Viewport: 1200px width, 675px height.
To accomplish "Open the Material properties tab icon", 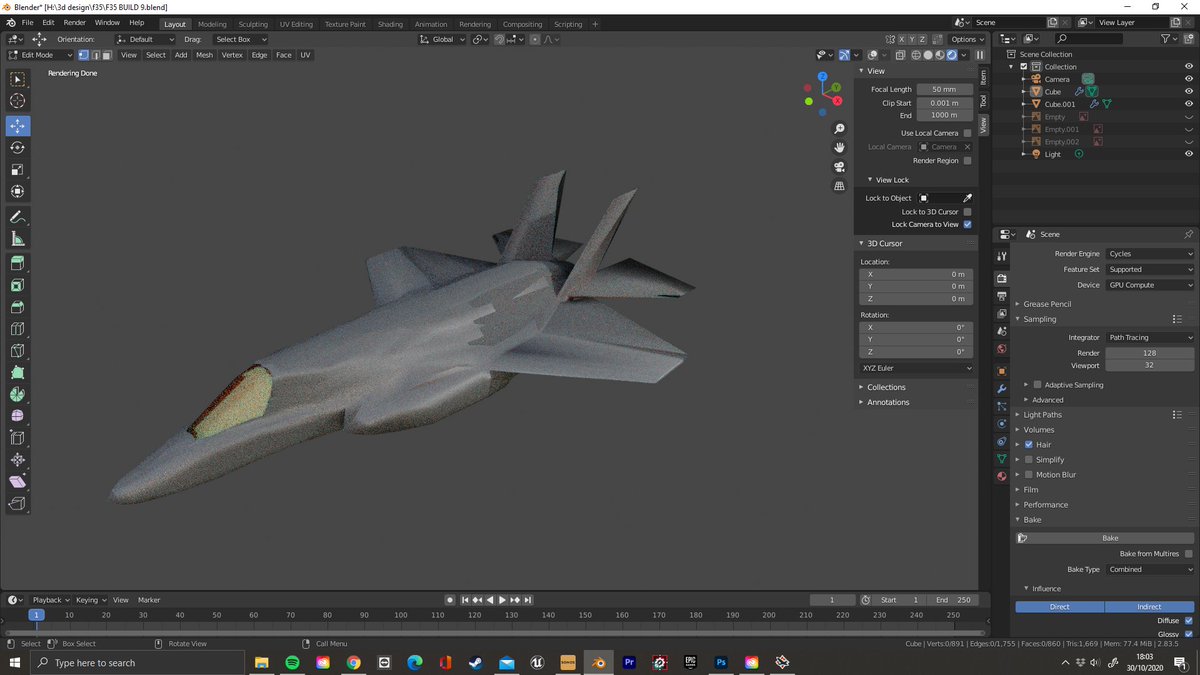I will click(1002, 476).
